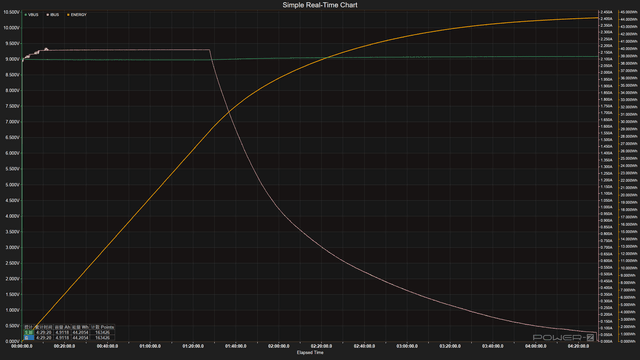640x360 pixels.
Task: Toggle the VBUS series in legend
Action: click(31, 15)
